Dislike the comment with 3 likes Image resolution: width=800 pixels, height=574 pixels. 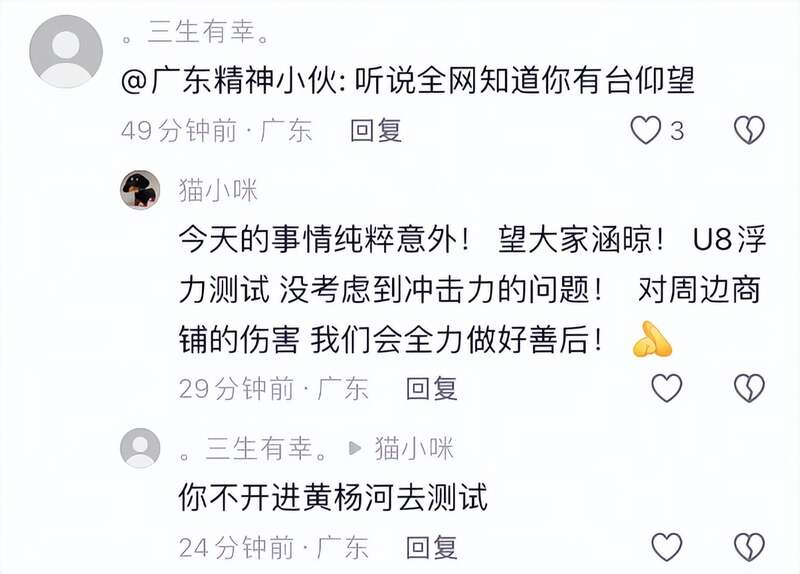749,130
